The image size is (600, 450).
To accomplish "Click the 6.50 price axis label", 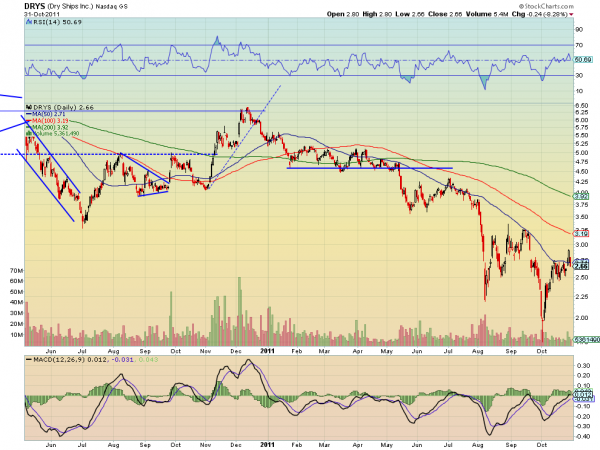I will (x=582, y=105).
